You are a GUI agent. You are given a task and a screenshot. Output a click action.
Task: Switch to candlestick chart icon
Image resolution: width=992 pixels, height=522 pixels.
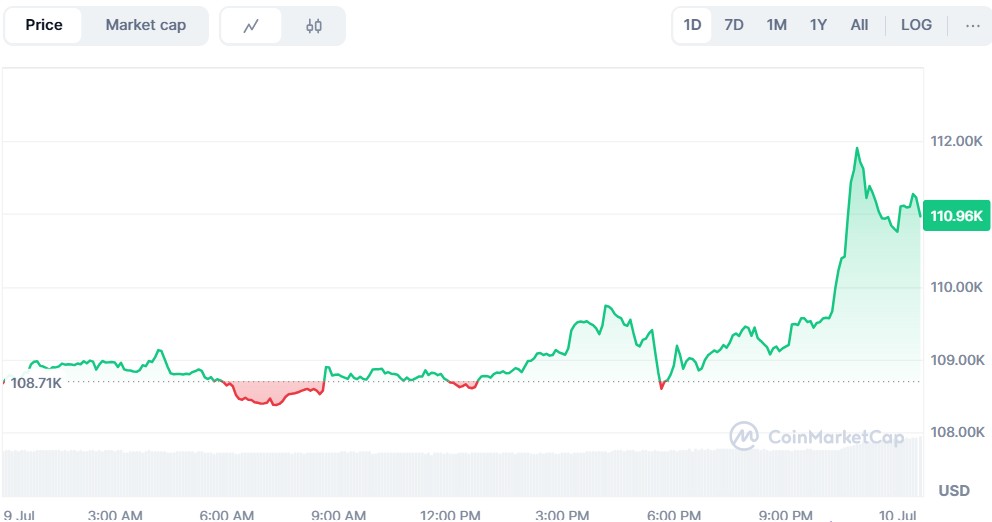tap(313, 26)
